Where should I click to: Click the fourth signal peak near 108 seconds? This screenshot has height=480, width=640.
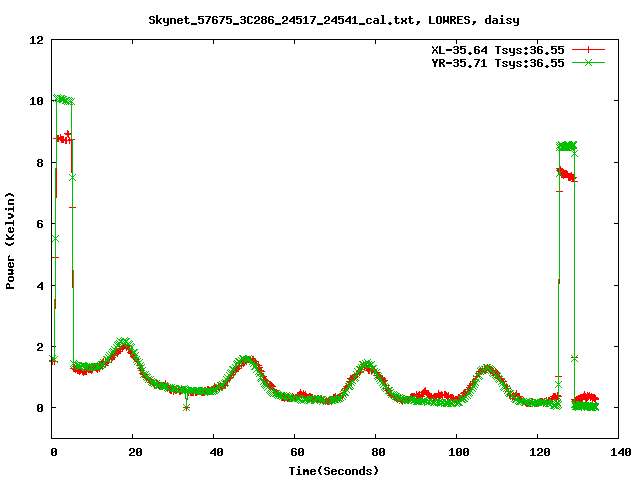[x=487, y=370]
